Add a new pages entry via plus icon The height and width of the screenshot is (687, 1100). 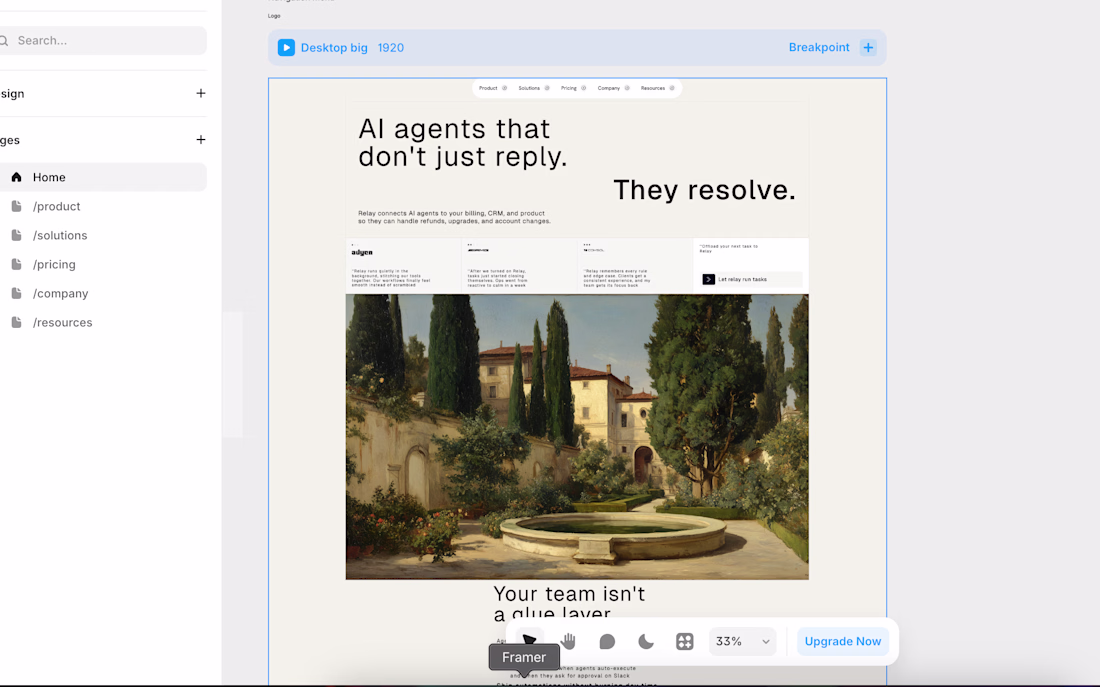point(201,140)
